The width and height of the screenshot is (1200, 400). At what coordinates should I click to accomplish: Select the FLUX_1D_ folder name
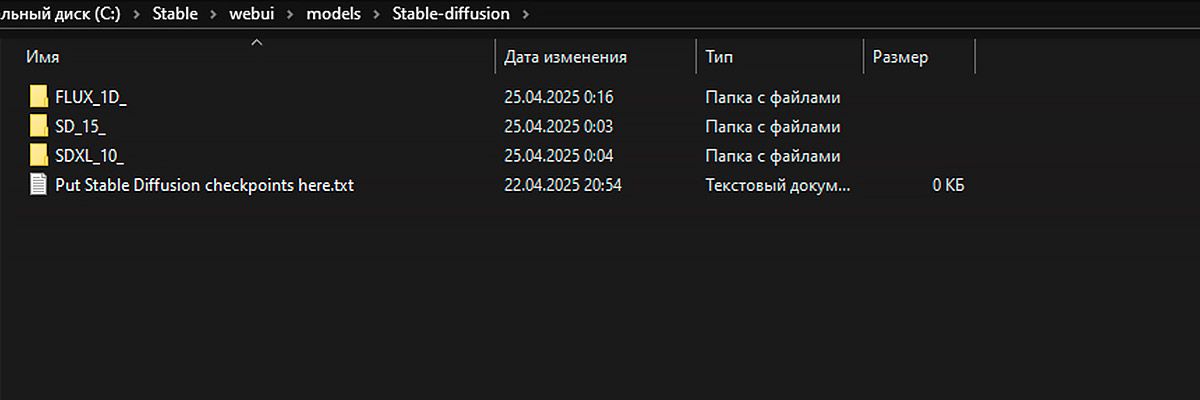tap(91, 97)
